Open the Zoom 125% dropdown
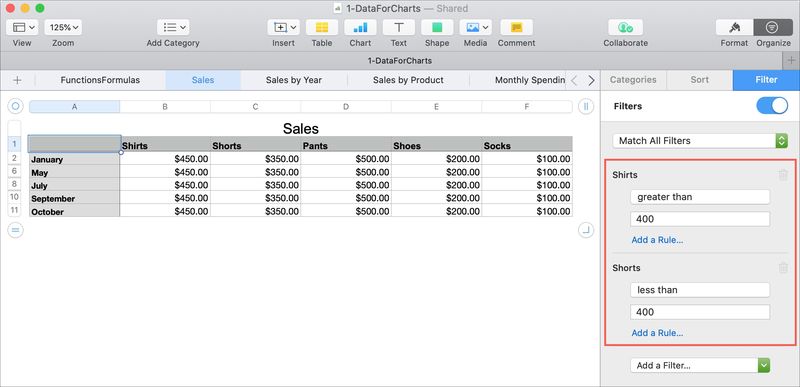This screenshot has height=387, width=800. point(63,28)
